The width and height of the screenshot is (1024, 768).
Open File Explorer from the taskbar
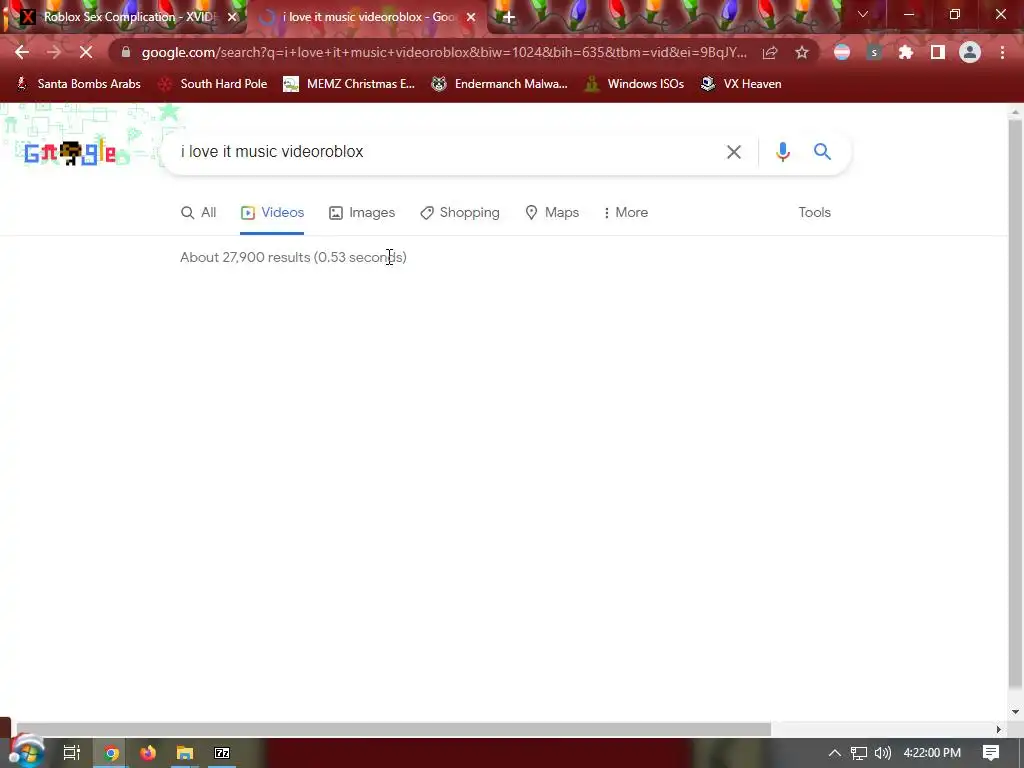[185, 753]
